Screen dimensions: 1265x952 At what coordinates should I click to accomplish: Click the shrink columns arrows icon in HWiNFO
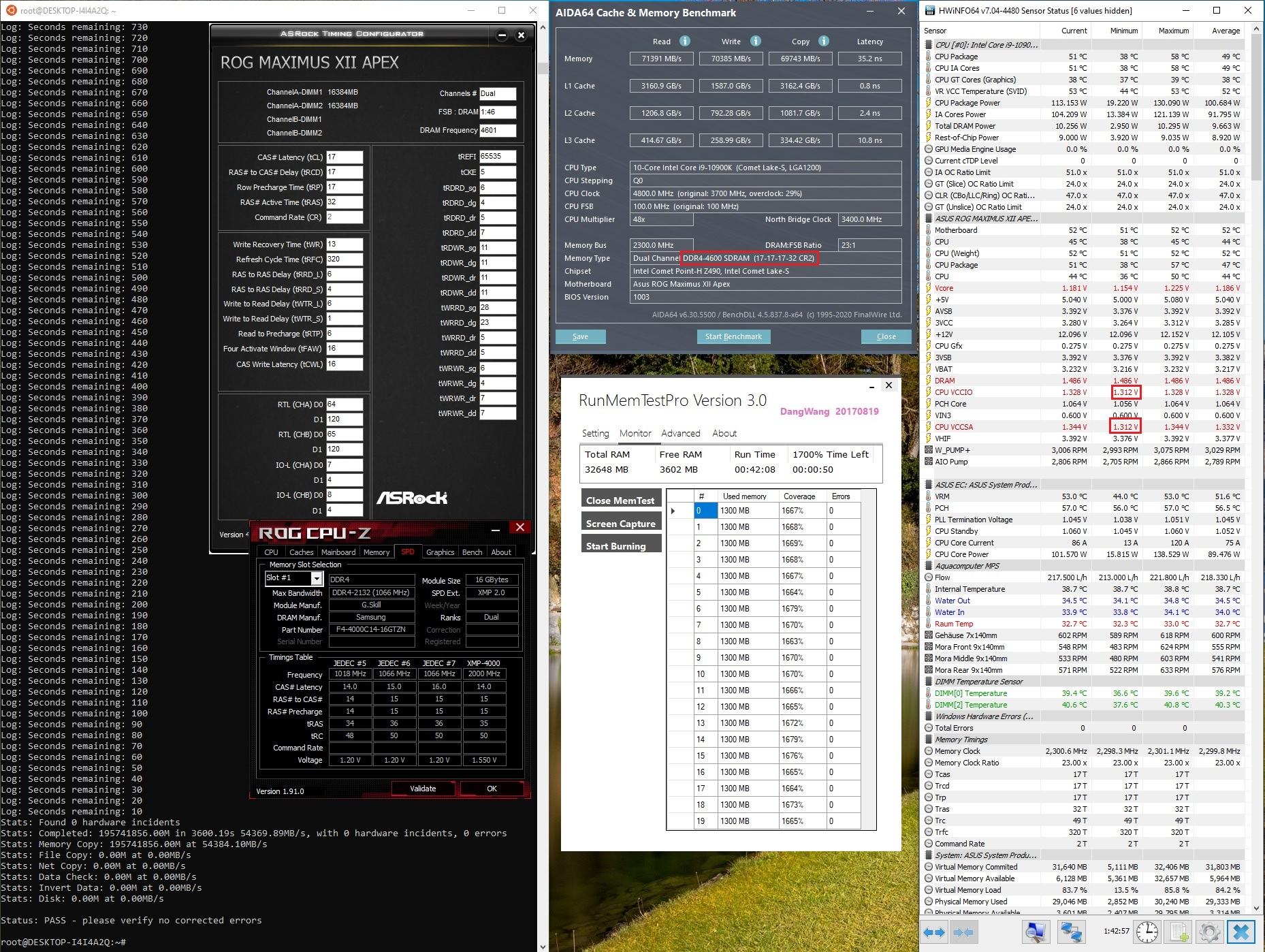pyautogui.click(x=963, y=932)
